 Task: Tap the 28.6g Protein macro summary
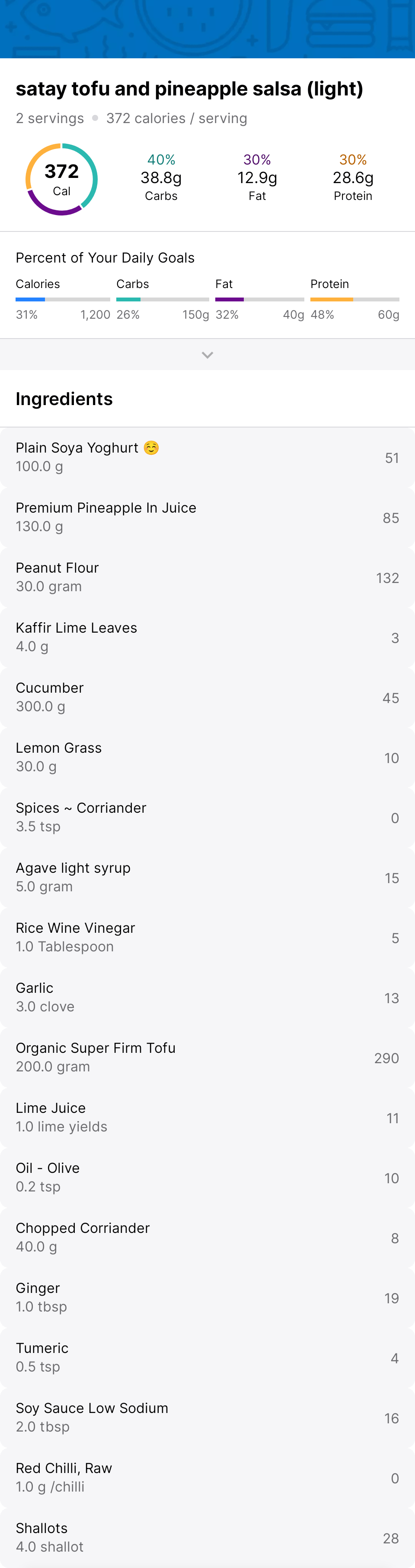tap(353, 178)
